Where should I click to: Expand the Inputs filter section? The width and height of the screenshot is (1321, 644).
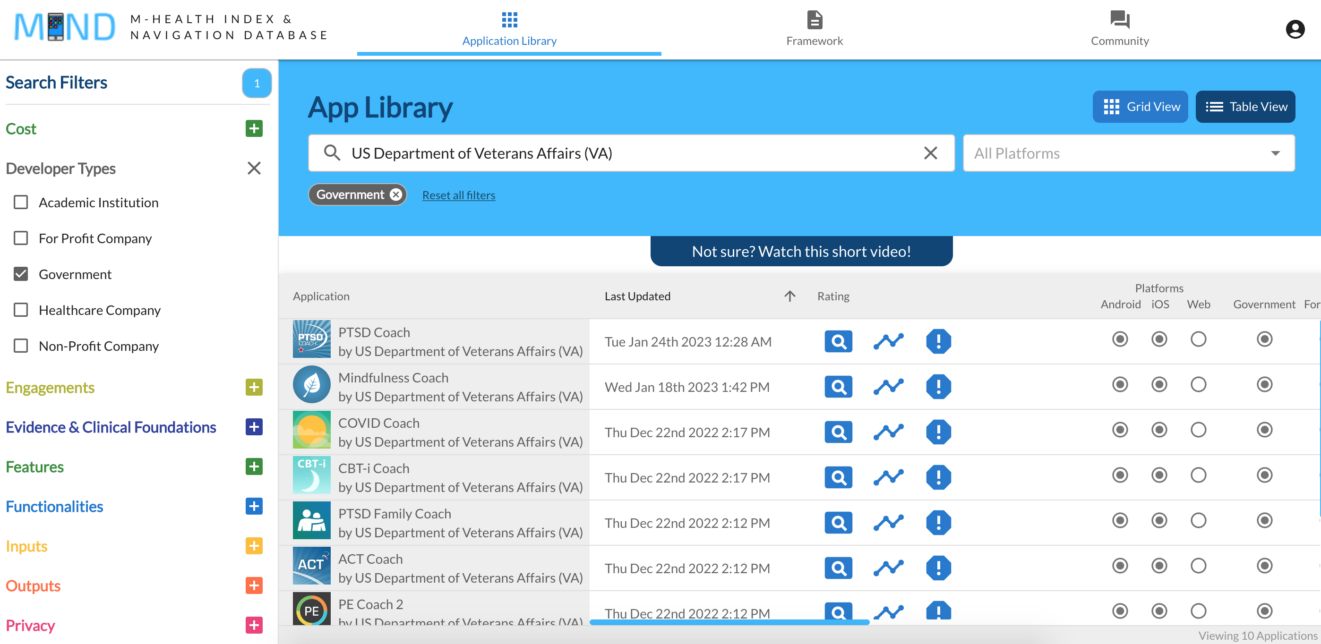click(x=254, y=546)
